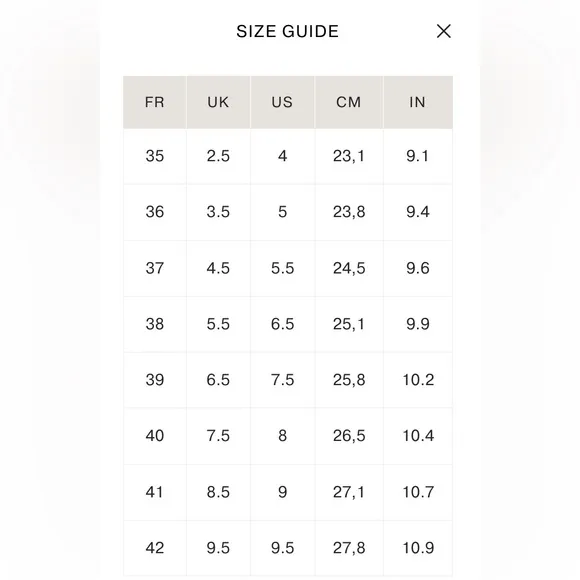Screen dimensions: 580x580
Task: Click the IN column header
Action: click(418, 102)
